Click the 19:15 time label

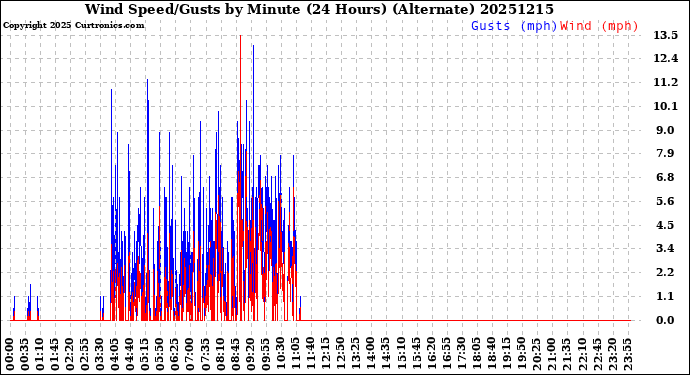(506, 355)
